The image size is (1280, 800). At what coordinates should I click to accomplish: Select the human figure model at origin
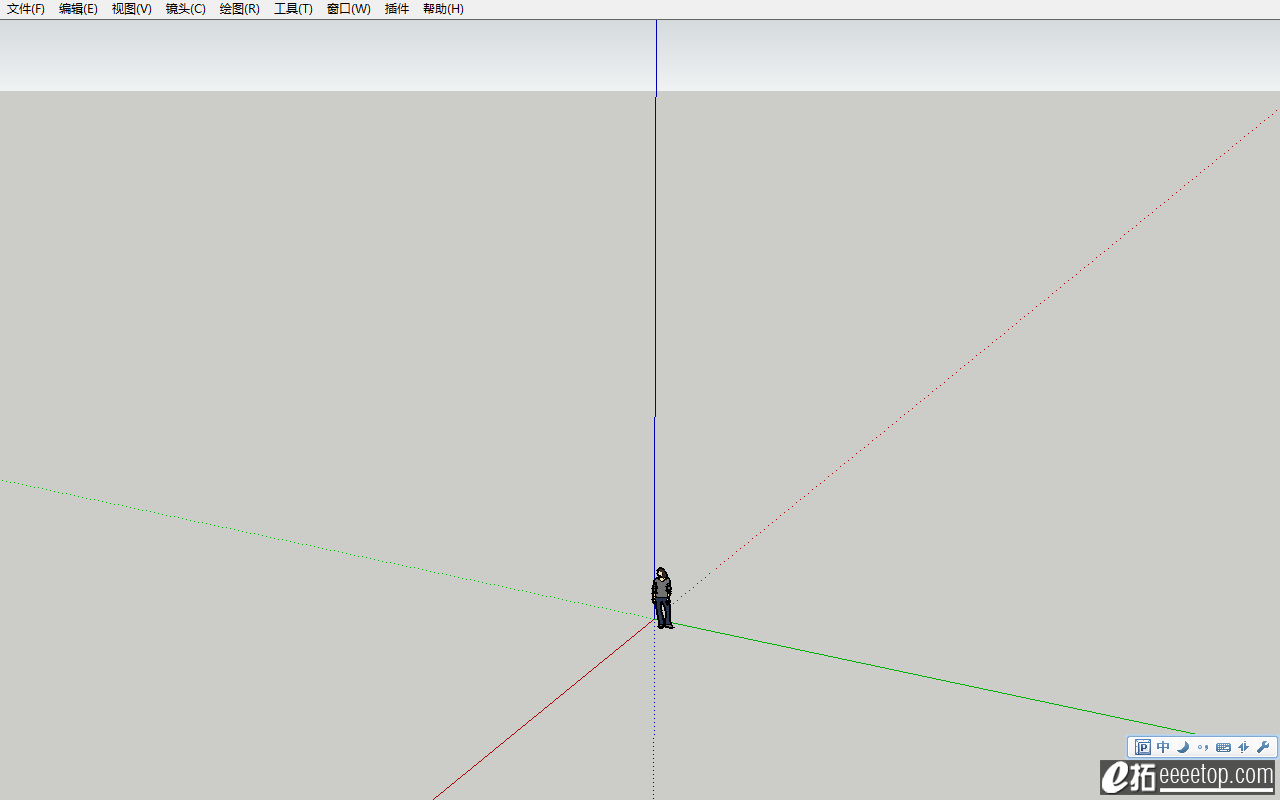tap(661, 598)
